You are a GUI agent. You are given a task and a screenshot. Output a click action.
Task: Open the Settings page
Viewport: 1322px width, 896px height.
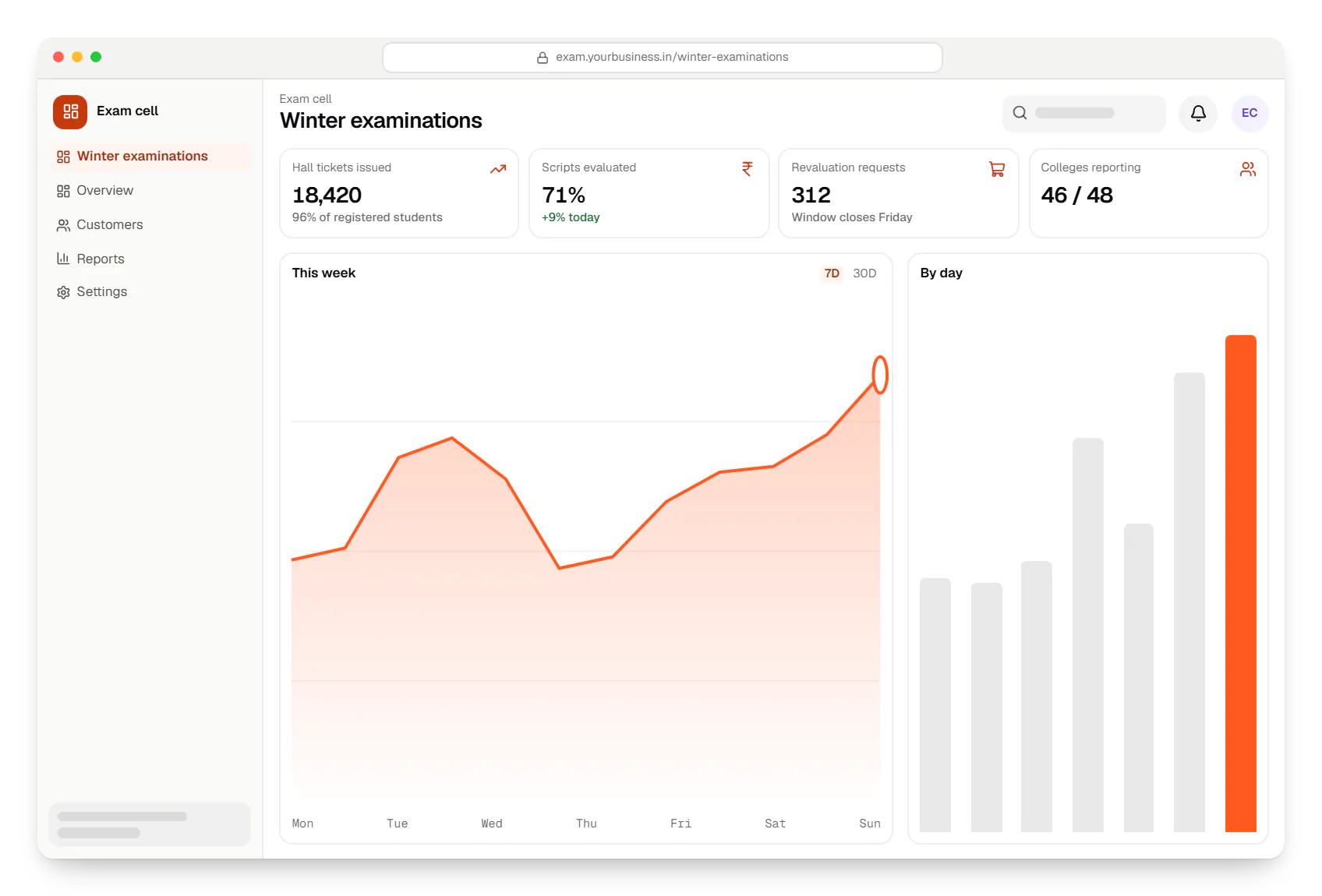(150, 292)
